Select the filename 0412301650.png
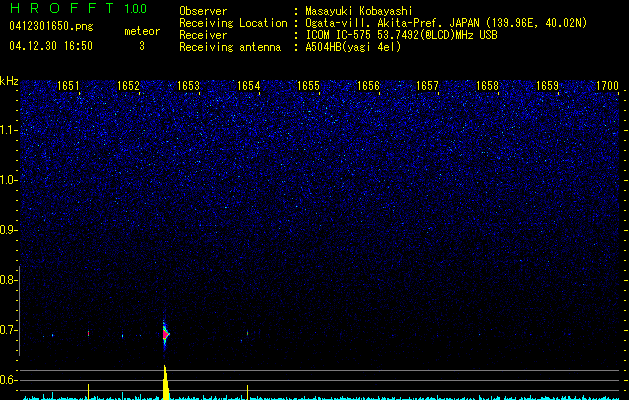Viewport: 629px width, 400px height. click(51, 27)
